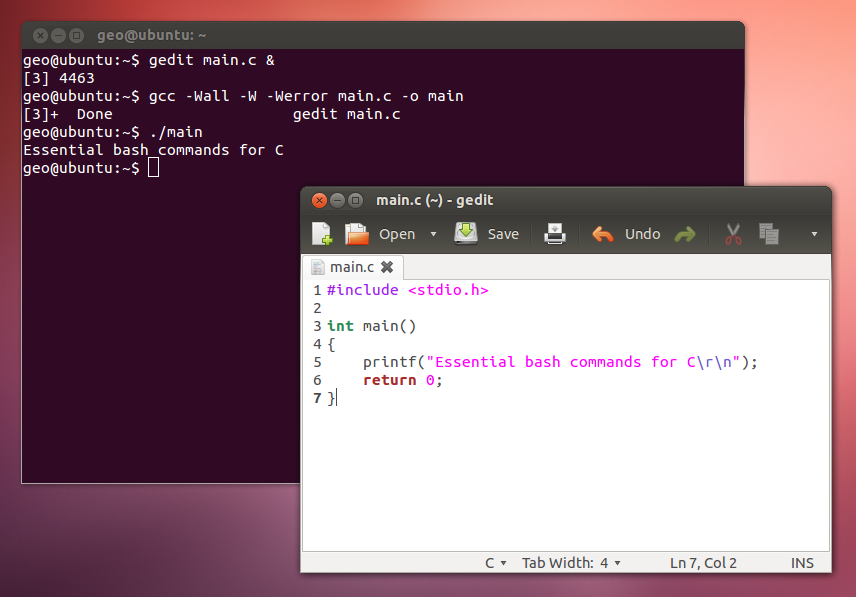
Task: Open the C language selector in the status bar
Action: (x=496, y=563)
